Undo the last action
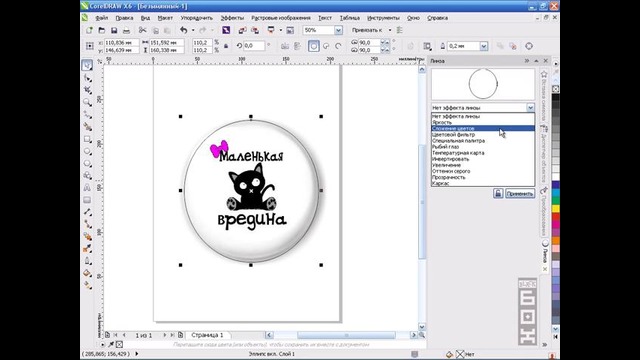Screen dimensions: 640x360 pyautogui.click(x=184, y=30)
